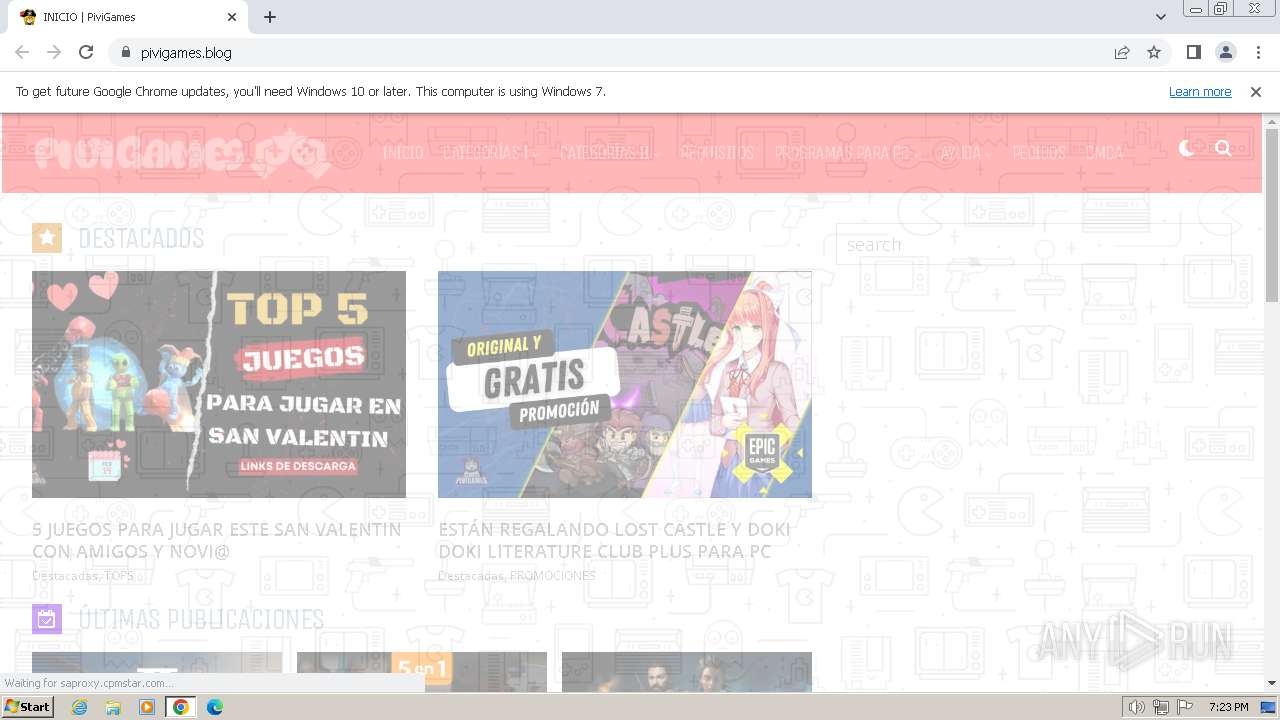Open the Chrome profile icon
Viewport: 1280px width, 720px height.
click(1225, 52)
